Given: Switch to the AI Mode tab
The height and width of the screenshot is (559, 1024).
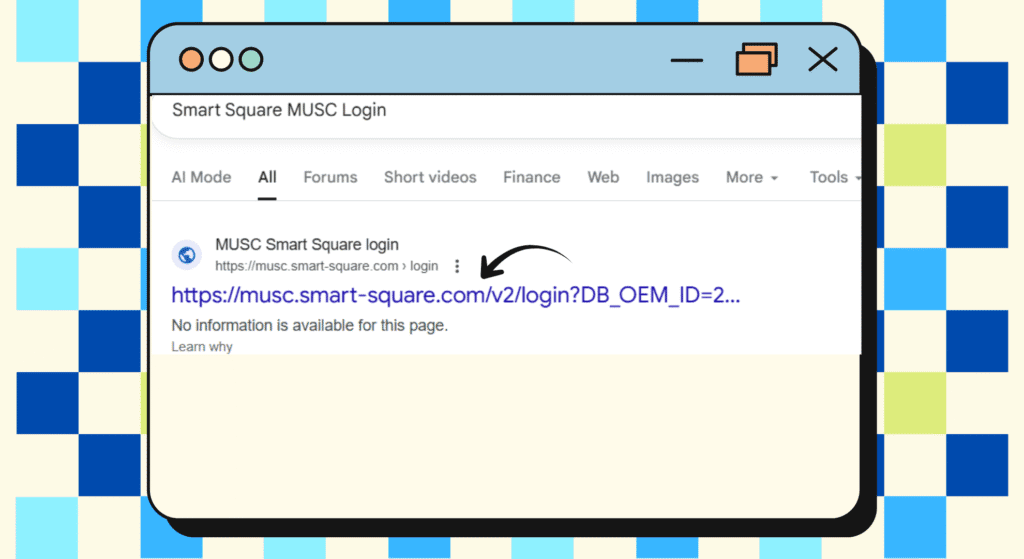Looking at the screenshot, I should tap(201, 177).
